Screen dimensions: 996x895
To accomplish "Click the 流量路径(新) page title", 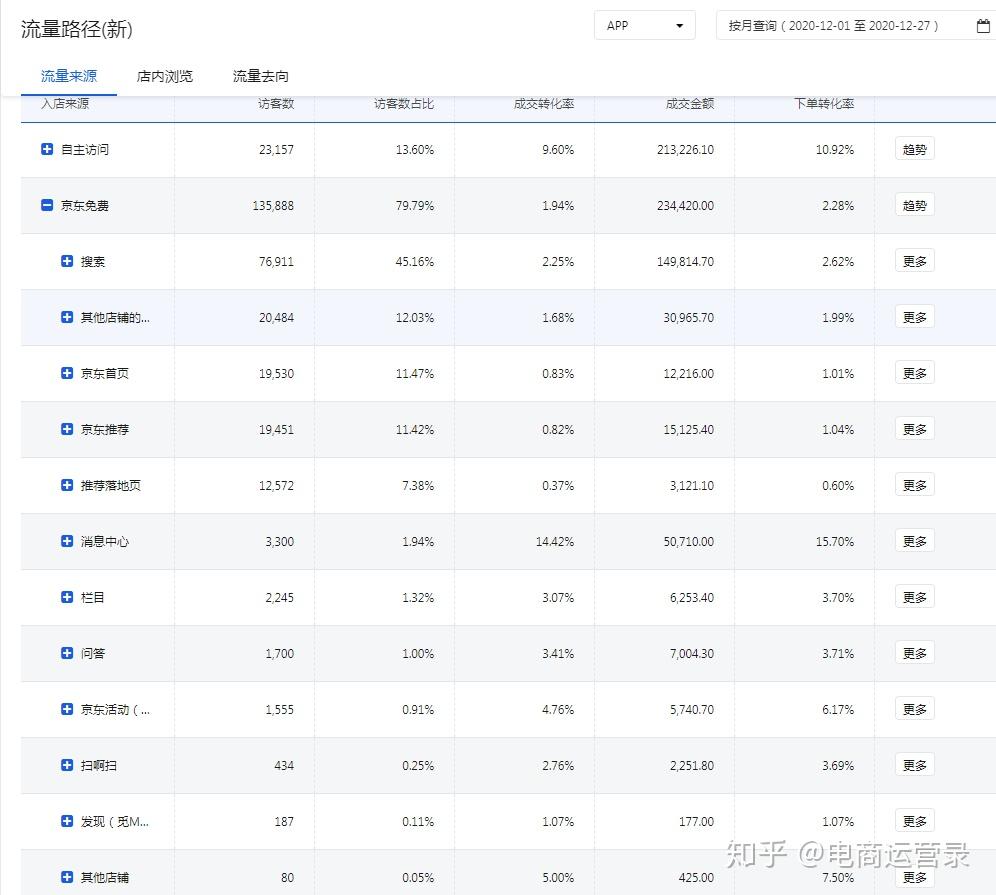I will click(76, 29).
